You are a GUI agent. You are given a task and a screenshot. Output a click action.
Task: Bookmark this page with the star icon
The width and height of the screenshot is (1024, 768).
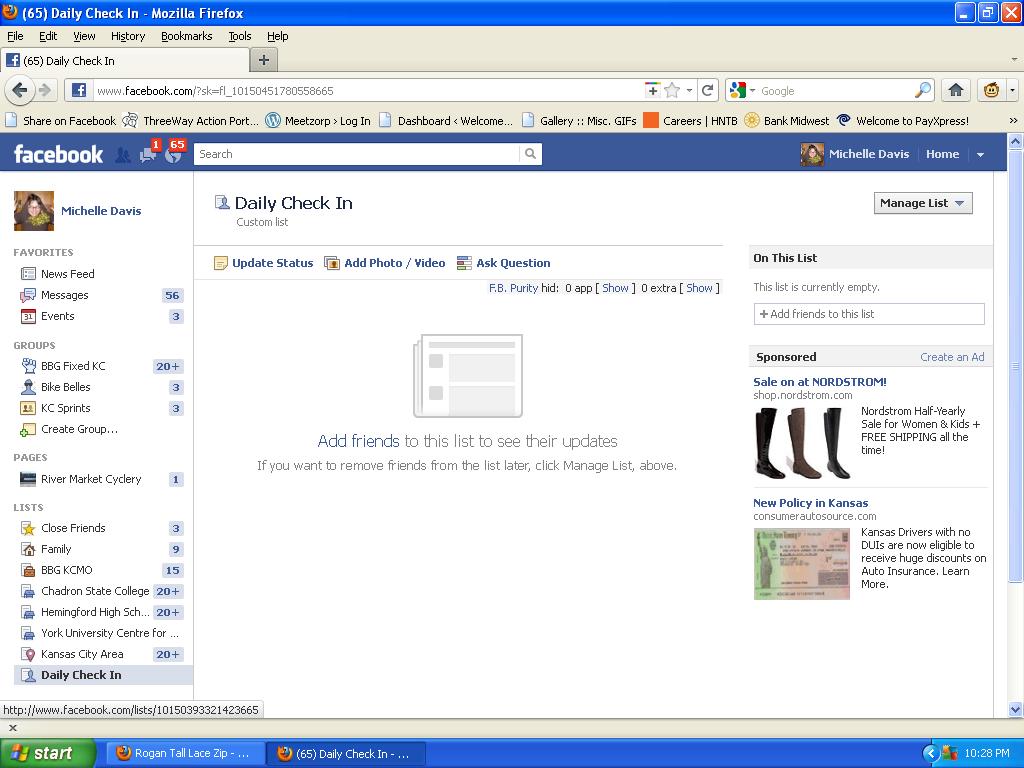click(x=671, y=91)
